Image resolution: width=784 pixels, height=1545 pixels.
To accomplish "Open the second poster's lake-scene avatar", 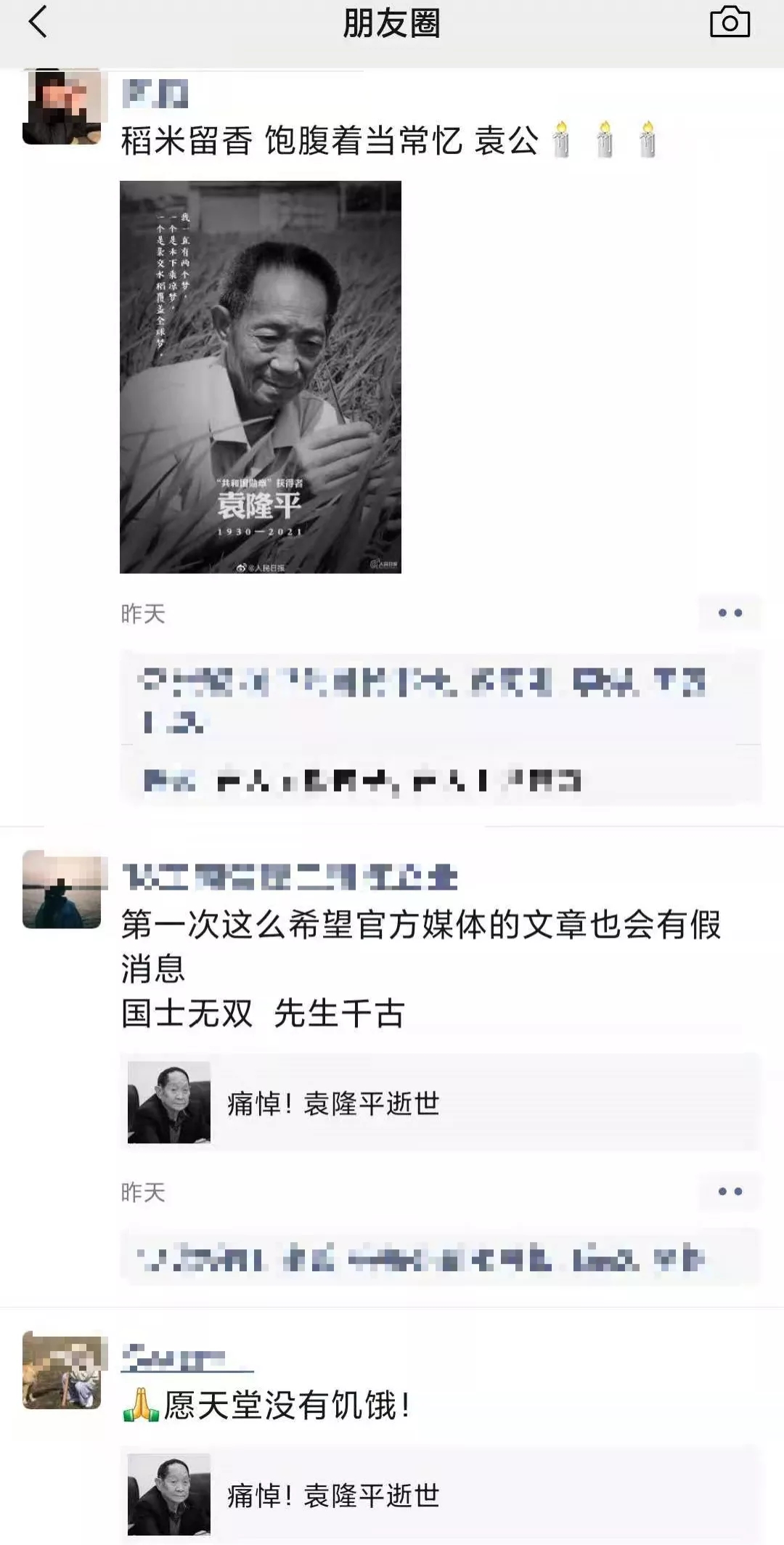I will pos(62,890).
